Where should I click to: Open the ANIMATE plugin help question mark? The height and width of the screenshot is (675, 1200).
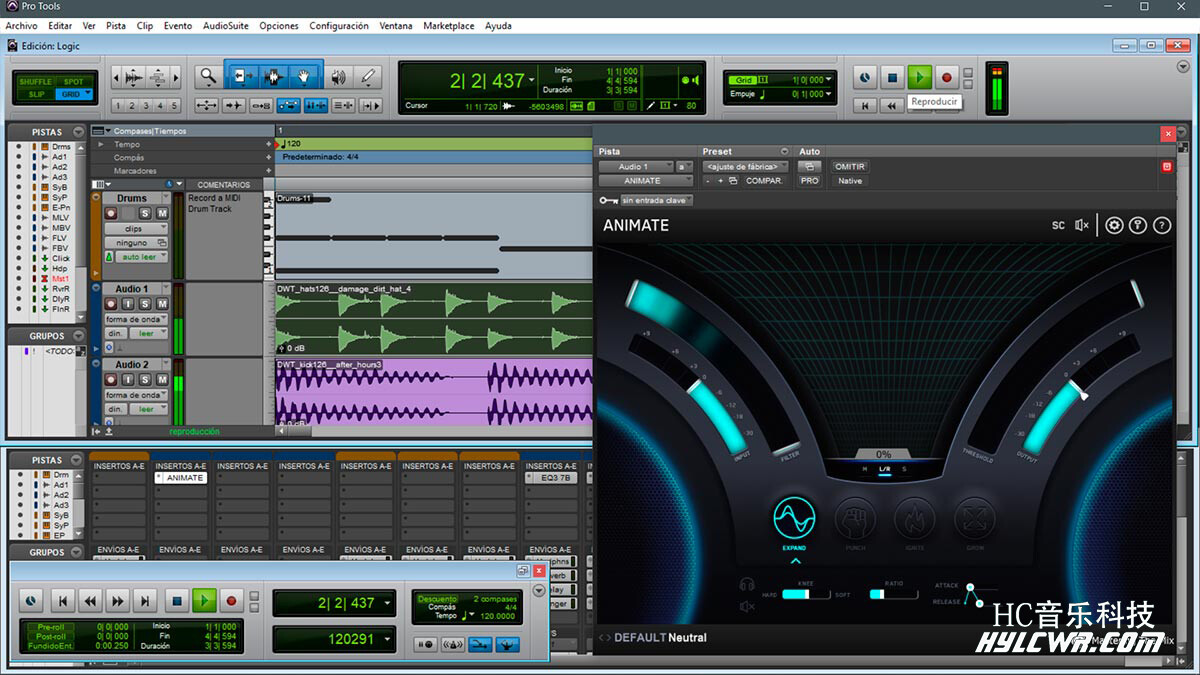click(1162, 225)
